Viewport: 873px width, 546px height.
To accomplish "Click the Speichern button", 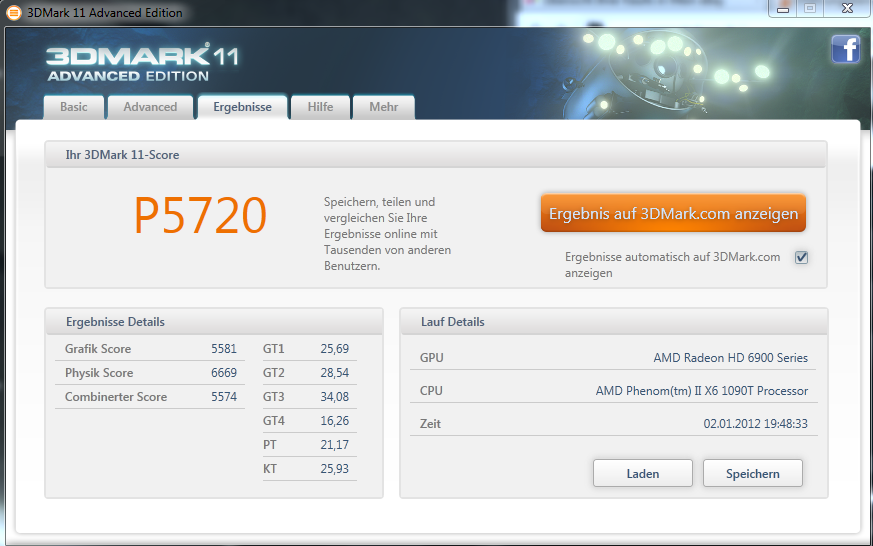I will (753, 473).
